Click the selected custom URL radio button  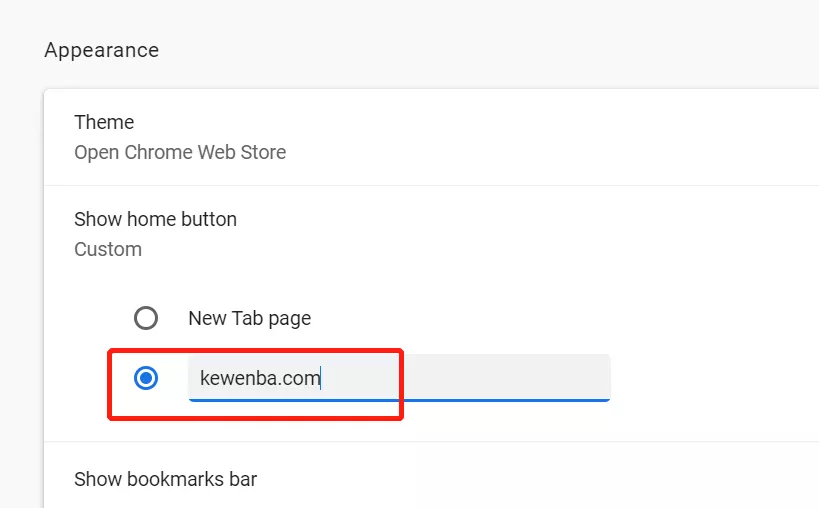(x=146, y=378)
